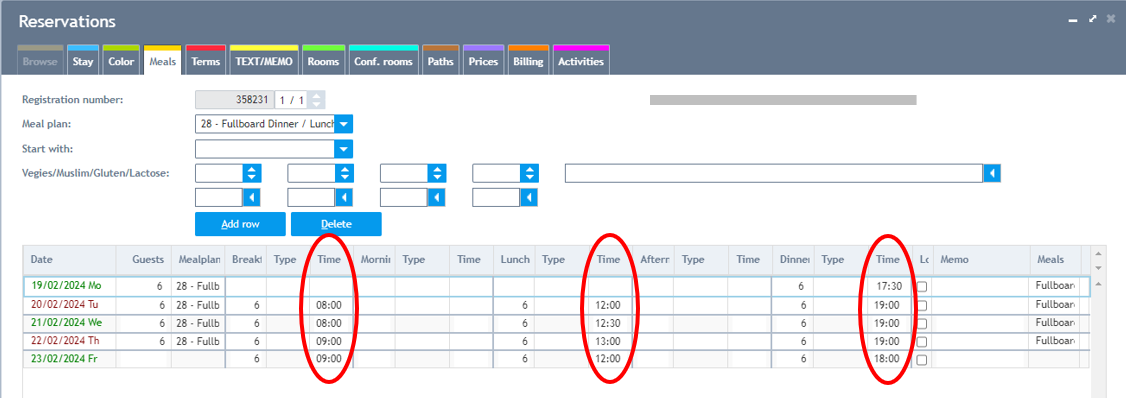
Task: Click the Registration number field 358231
Action: point(234,100)
